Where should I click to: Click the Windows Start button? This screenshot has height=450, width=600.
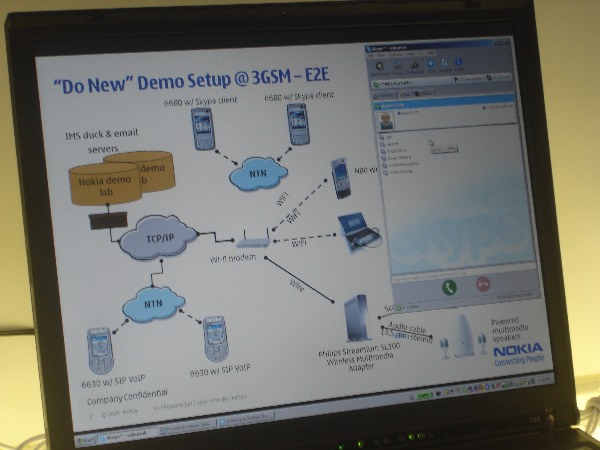coord(85,440)
